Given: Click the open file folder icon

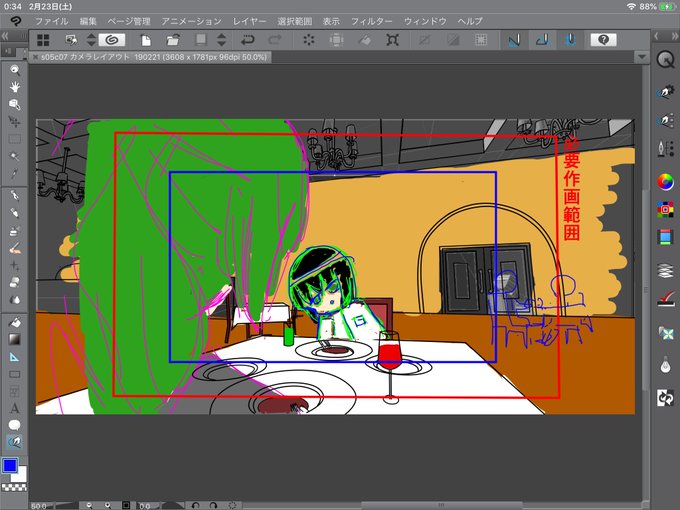Looking at the screenshot, I should pos(173,40).
